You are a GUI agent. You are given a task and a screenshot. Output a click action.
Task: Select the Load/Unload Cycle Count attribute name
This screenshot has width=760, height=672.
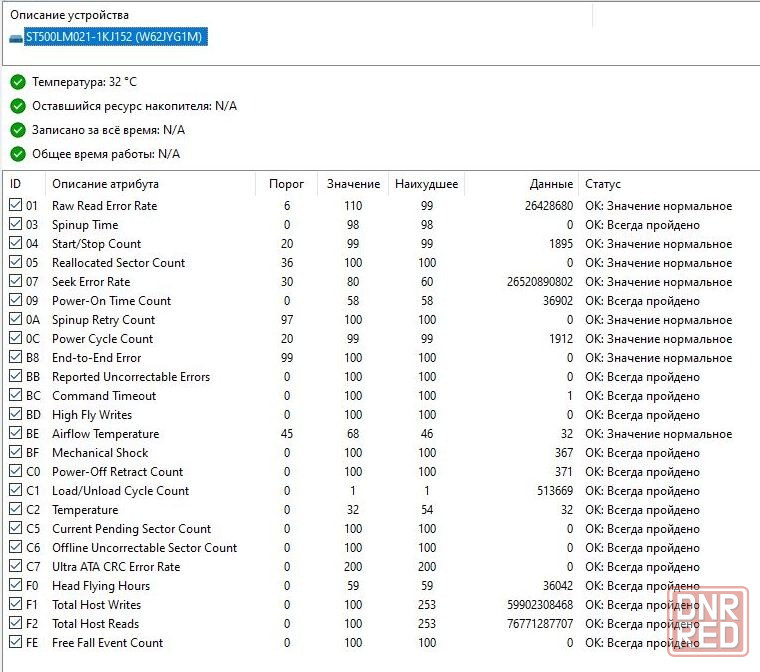121,491
